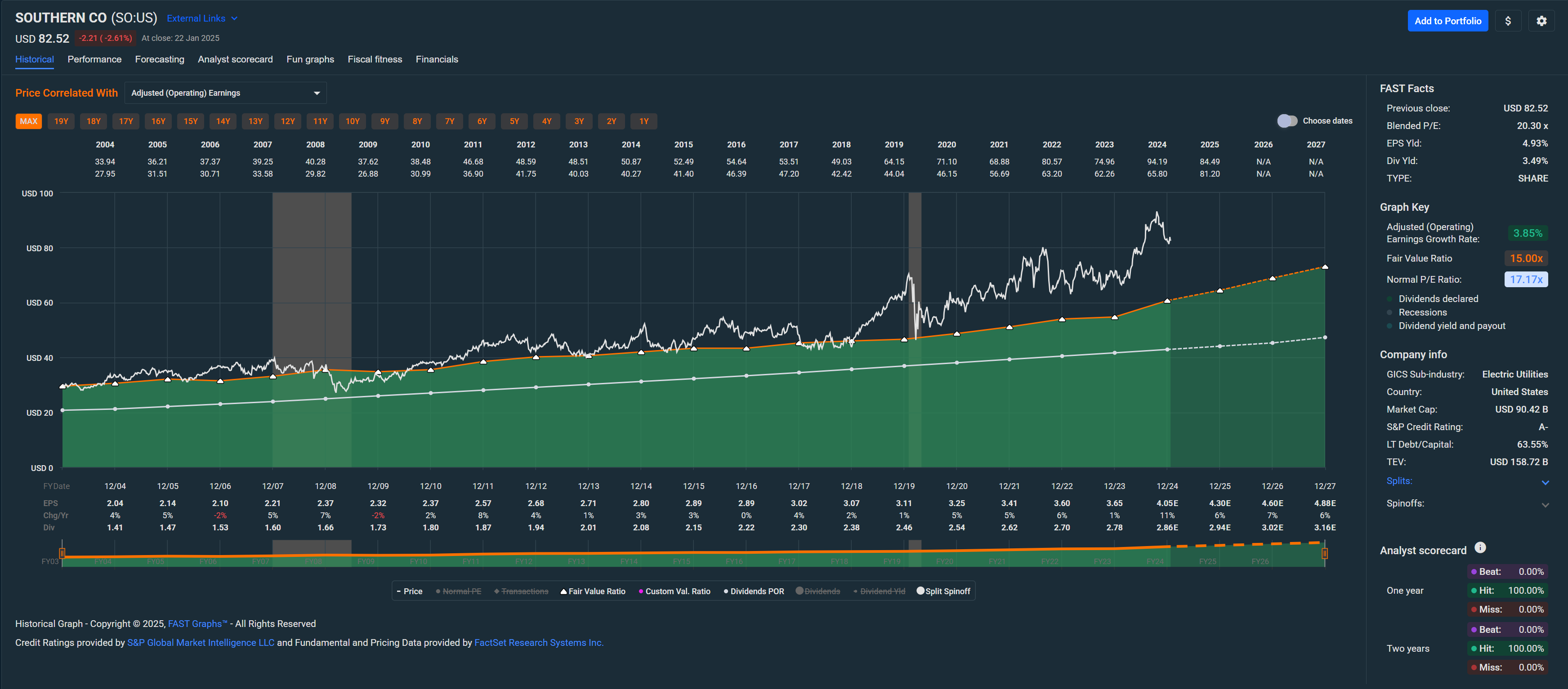The width and height of the screenshot is (1568, 689).
Task: Toggle Dividends POR legend item
Action: (754, 591)
